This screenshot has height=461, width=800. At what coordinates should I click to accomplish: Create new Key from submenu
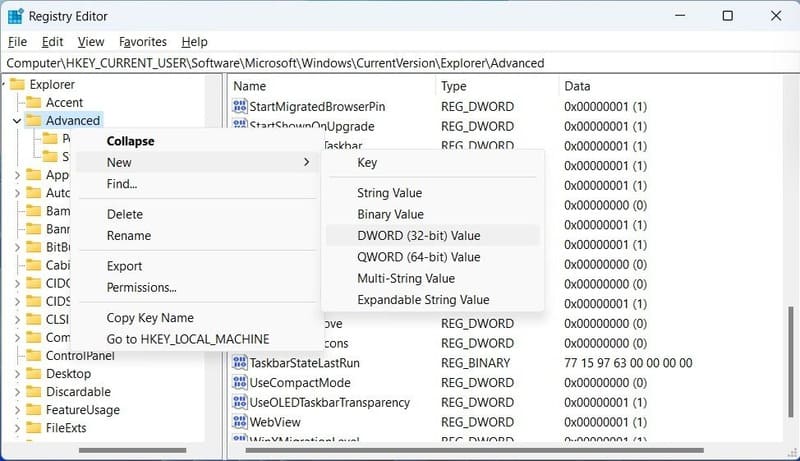pyautogui.click(x=433, y=163)
